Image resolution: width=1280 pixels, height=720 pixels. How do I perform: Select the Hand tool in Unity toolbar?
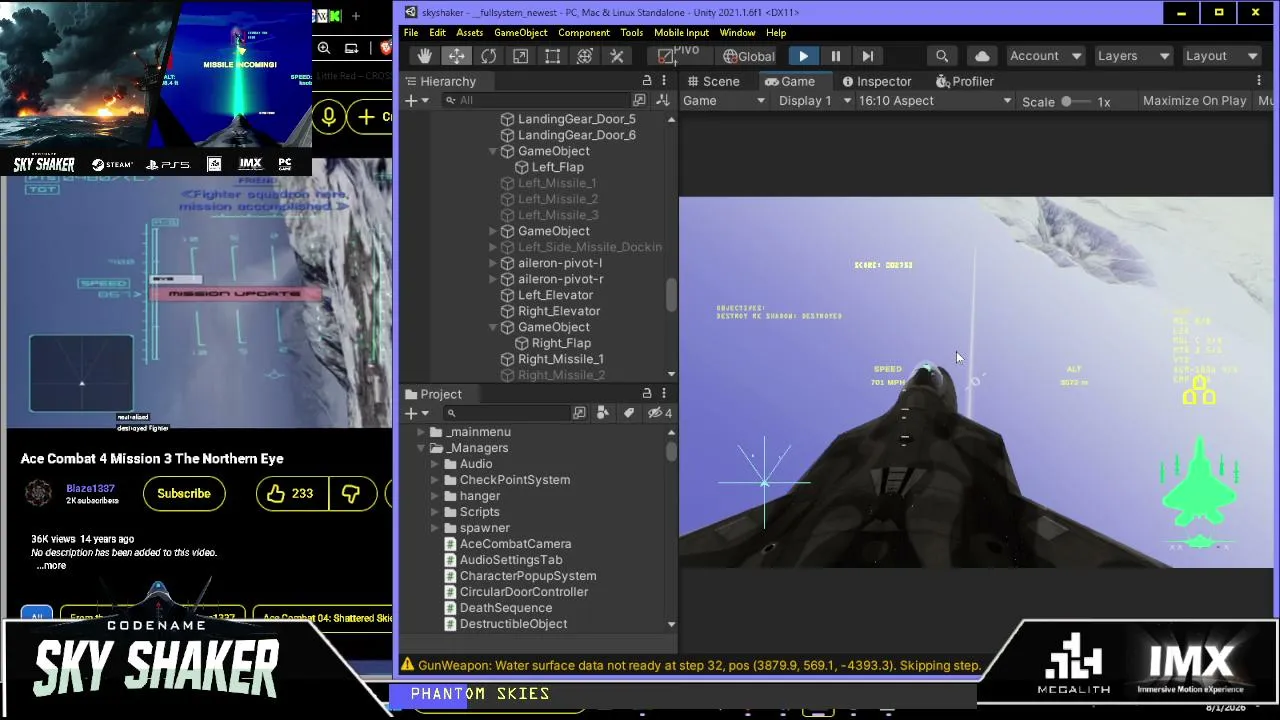click(424, 56)
